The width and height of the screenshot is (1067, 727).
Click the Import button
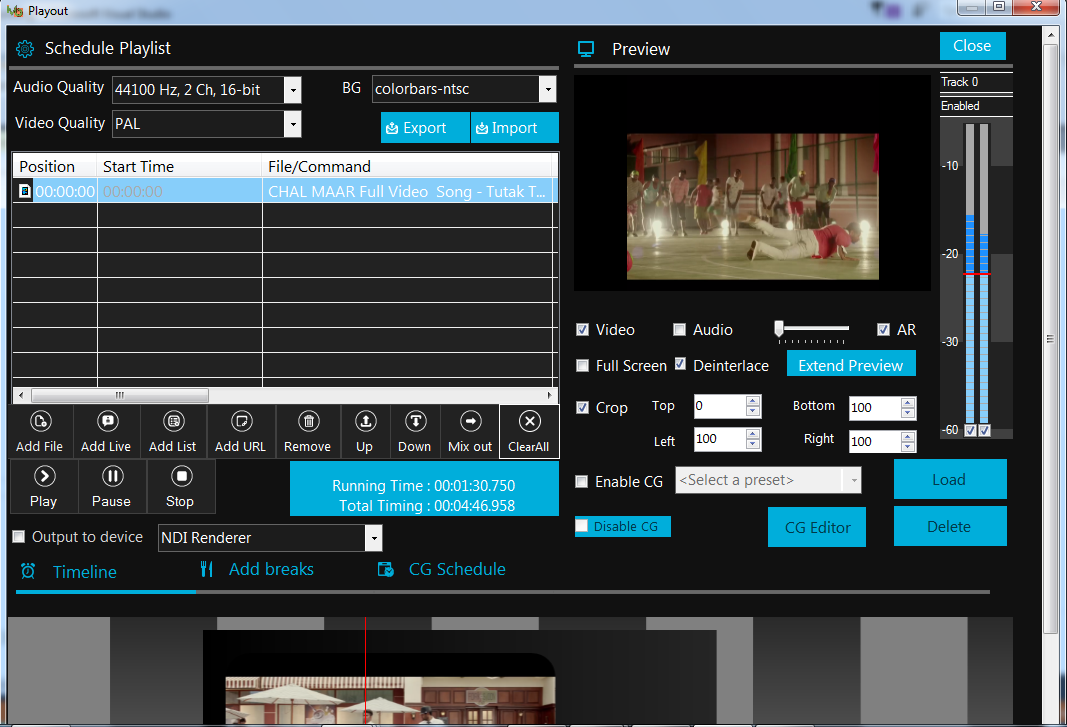pyautogui.click(x=514, y=127)
